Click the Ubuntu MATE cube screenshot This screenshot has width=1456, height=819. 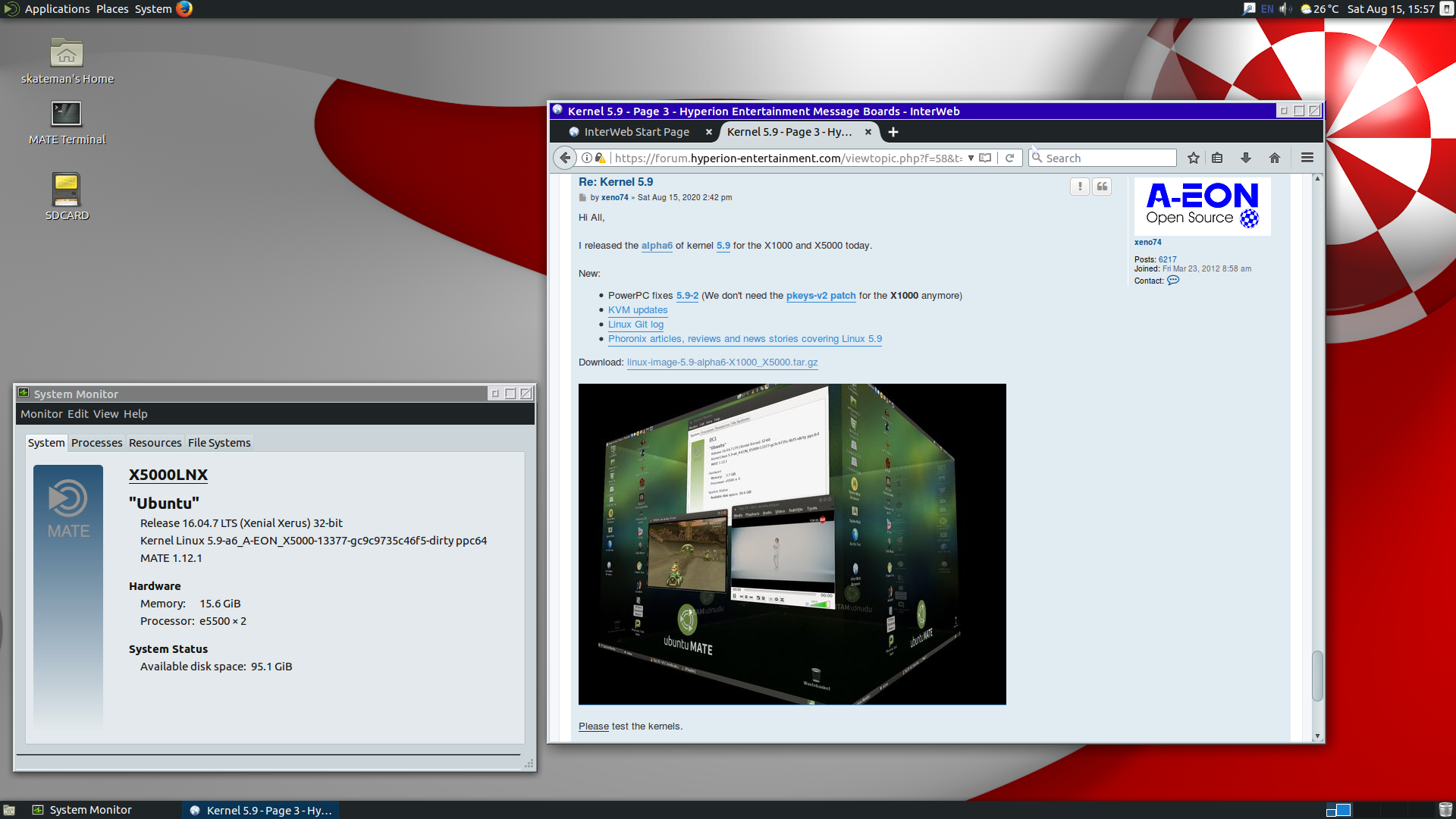[x=792, y=544]
